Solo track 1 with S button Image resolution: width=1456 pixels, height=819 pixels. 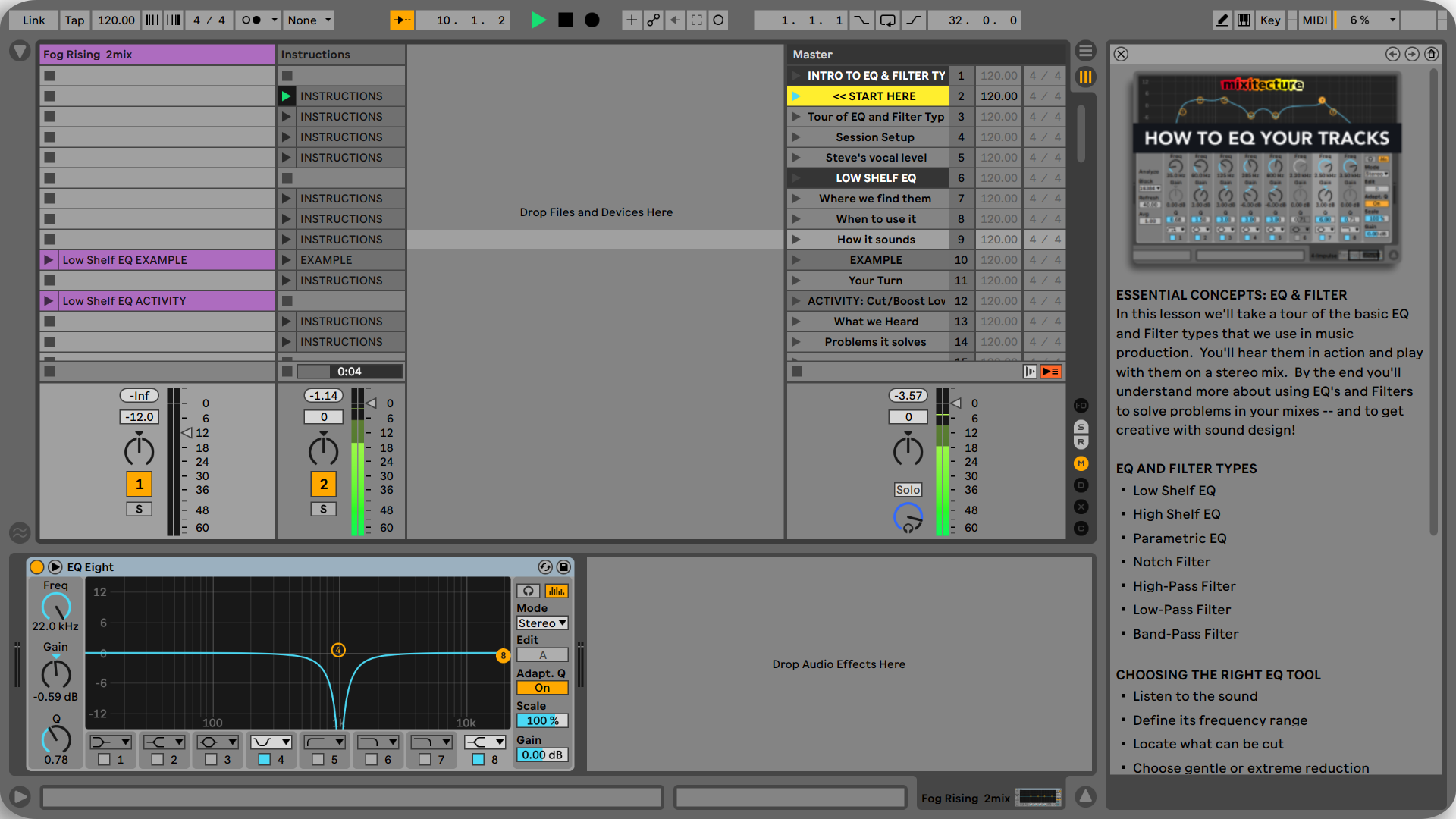(139, 509)
